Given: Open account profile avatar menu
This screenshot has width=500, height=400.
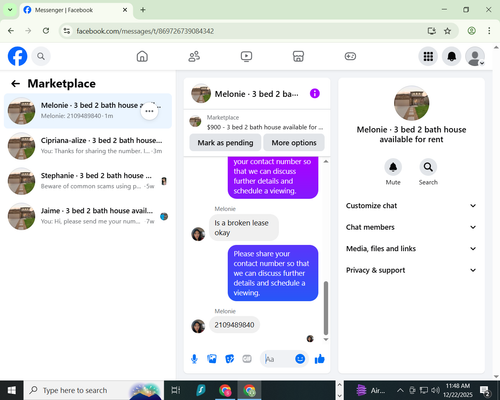Looking at the screenshot, I should click(475, 56).
